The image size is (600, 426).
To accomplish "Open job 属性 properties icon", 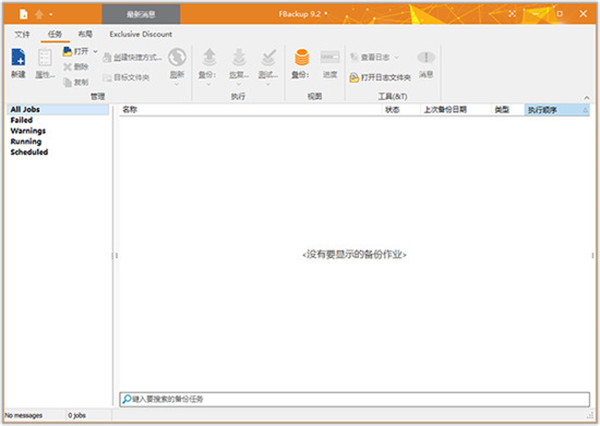I will click(45, 60).
